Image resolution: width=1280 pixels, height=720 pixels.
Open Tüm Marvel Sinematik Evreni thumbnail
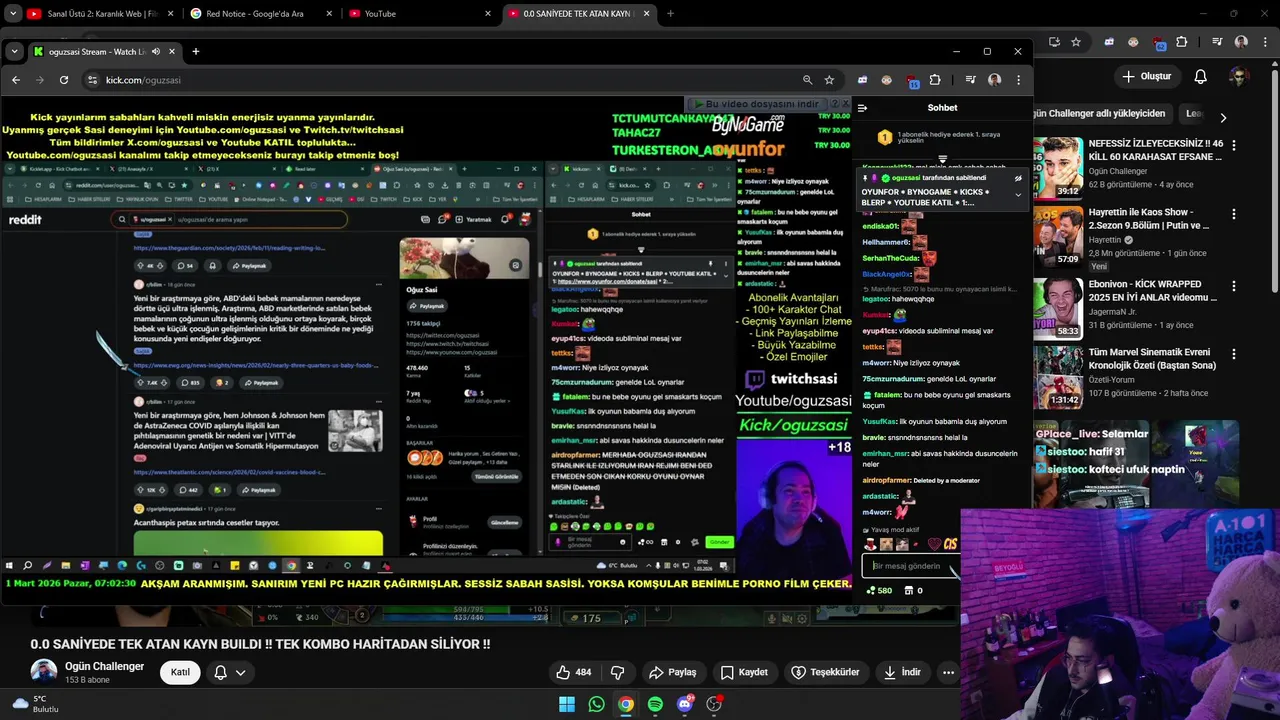point(1058,377)
